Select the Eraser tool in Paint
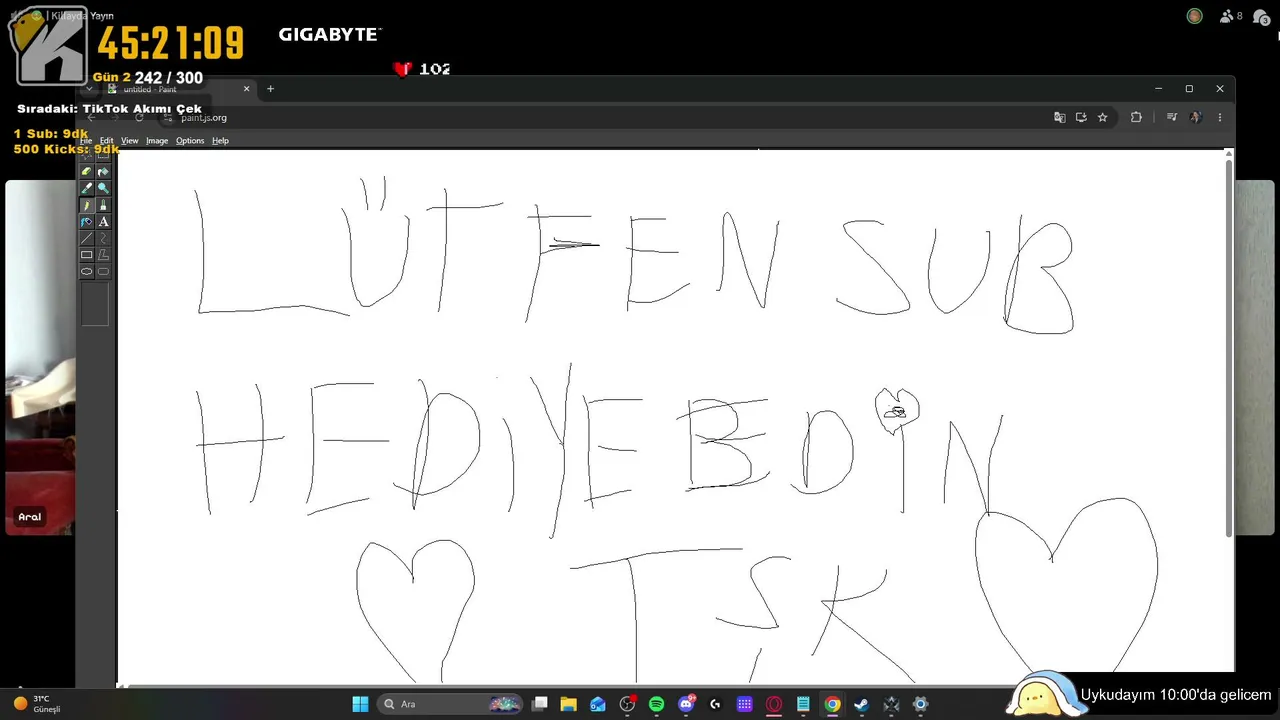Image resolution: width=1280 pixels, height=720 pixels. [x=87, y=172]
